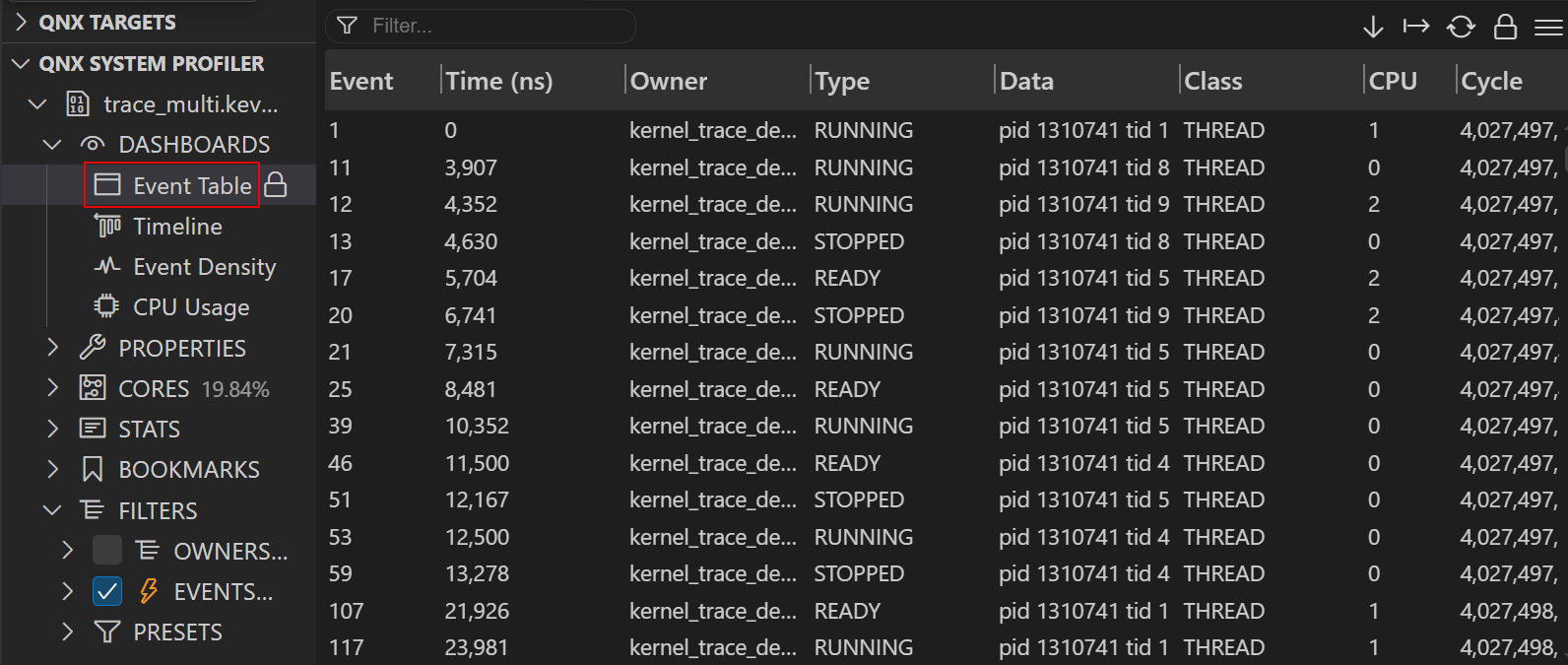
Task: Click the jump-to-end arrow icon in toolbar
Action: tap(1416, 27)
